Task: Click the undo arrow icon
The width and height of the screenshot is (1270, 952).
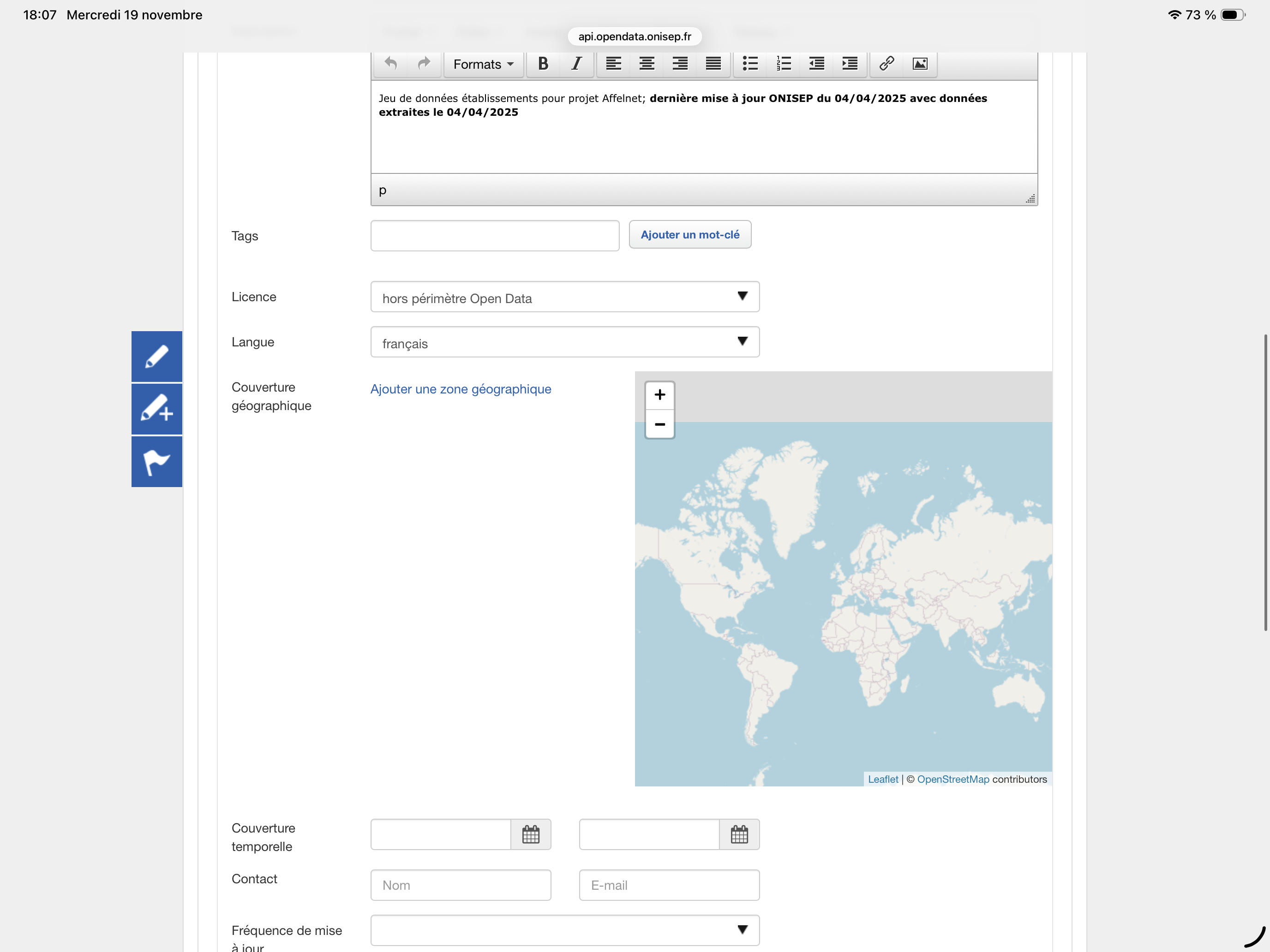Action: [390, 64]
